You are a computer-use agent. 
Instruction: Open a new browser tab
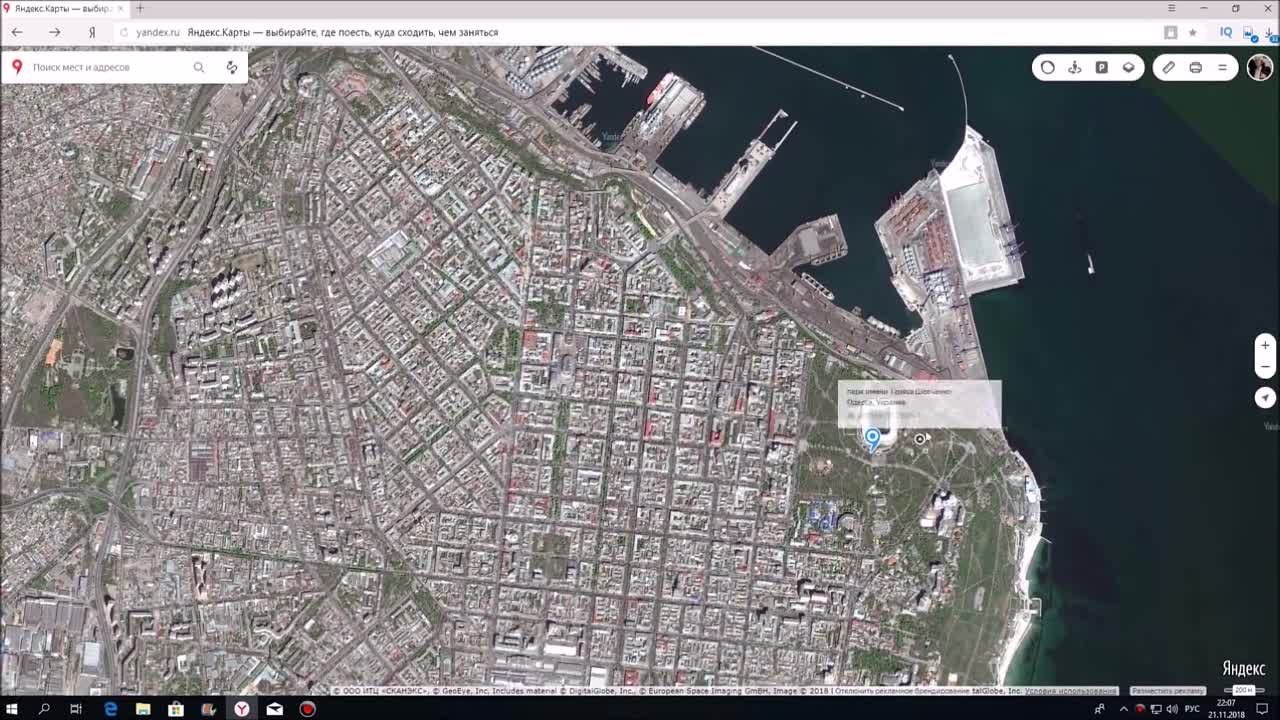[x=140, y=8]
